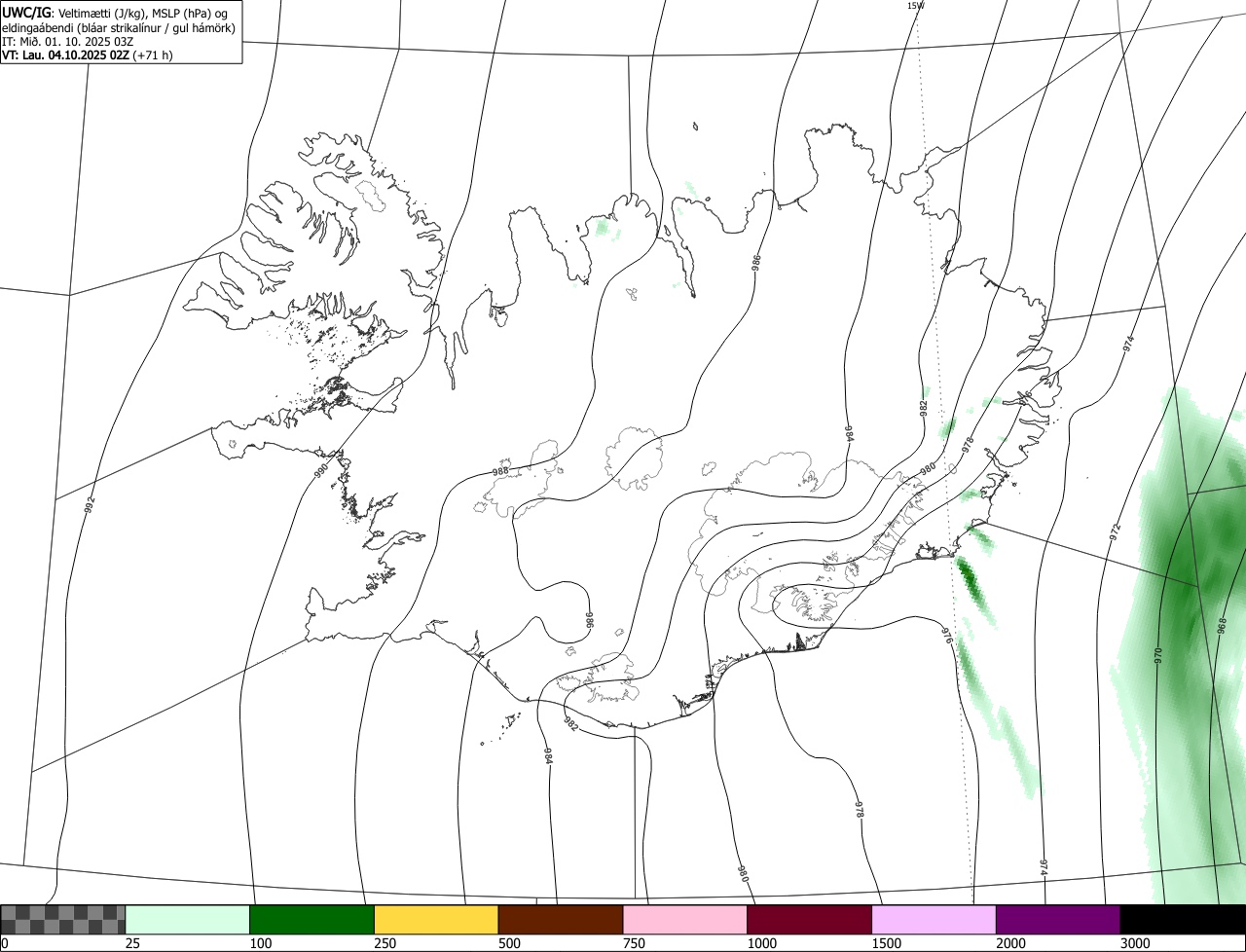Pick the maroon 1000–1500 legend swatch
This screenshot has height=952, width=1246.
click(x=810, y=920)
